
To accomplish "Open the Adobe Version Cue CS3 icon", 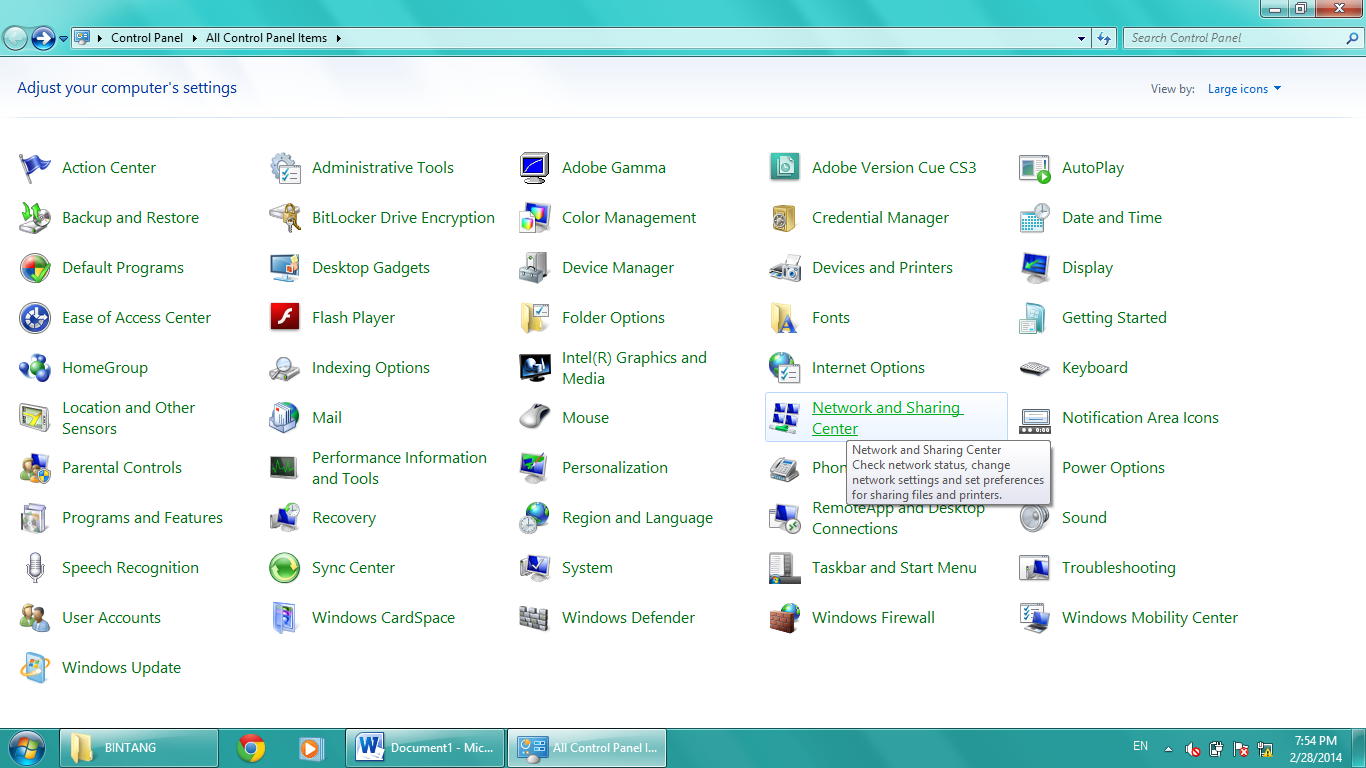I will (785, 168).
